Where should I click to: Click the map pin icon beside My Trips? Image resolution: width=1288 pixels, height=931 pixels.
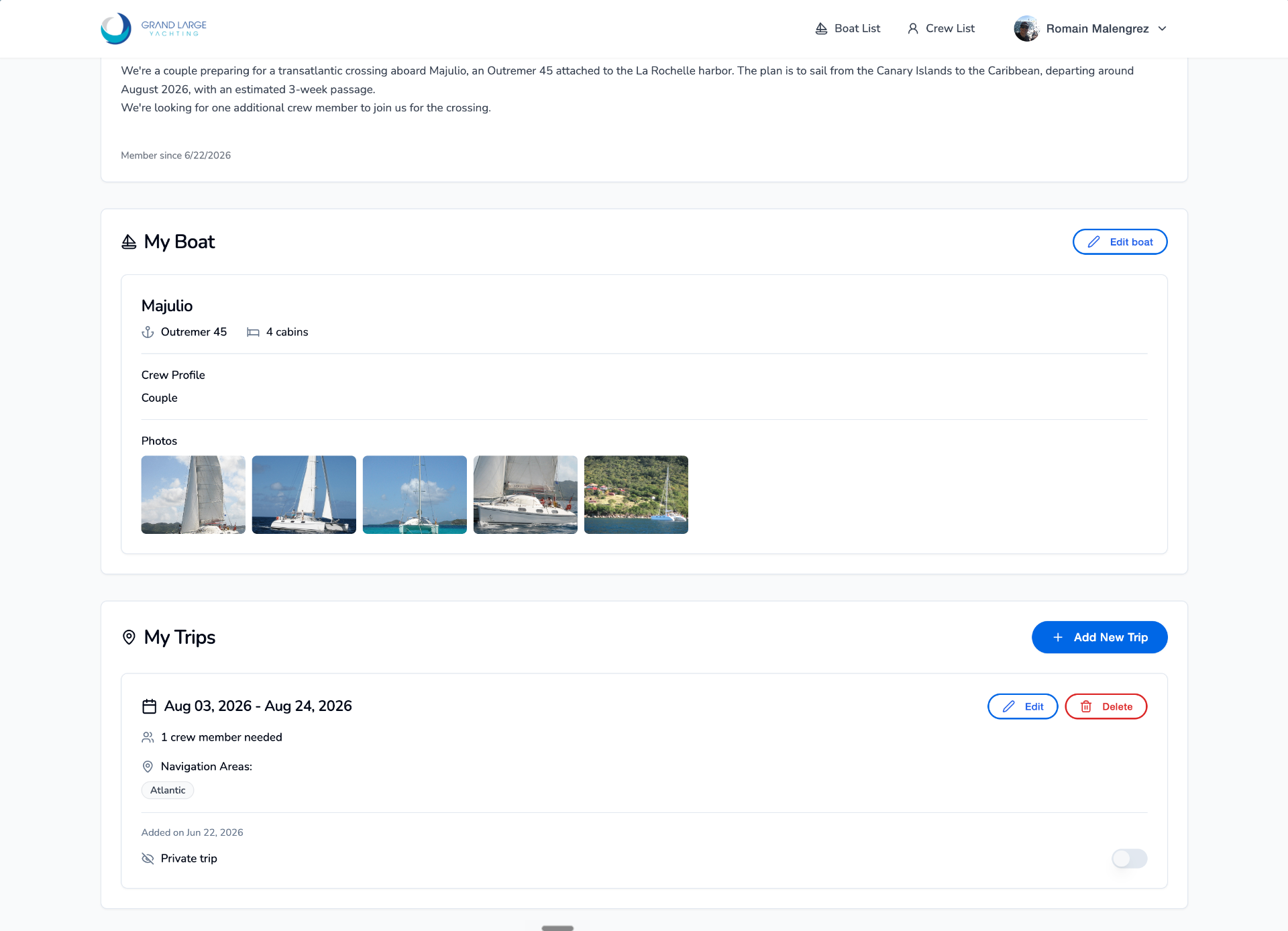(129, 637)
